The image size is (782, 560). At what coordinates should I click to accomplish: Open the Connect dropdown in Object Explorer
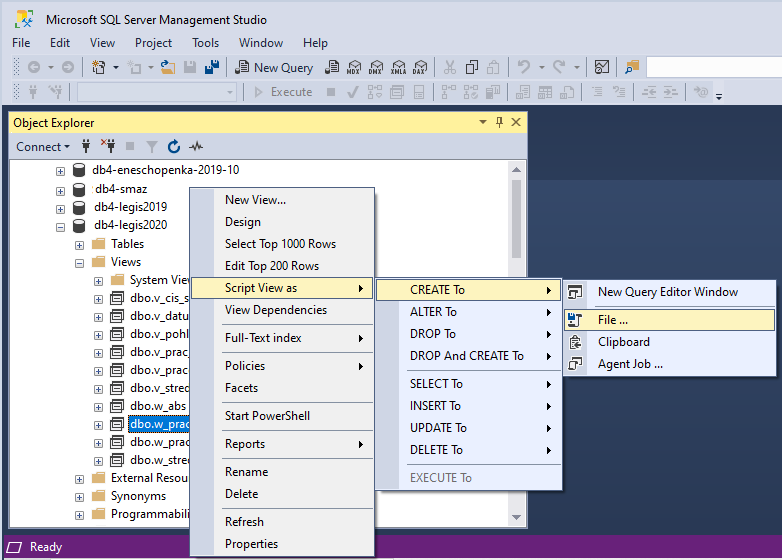click(43, 147)
